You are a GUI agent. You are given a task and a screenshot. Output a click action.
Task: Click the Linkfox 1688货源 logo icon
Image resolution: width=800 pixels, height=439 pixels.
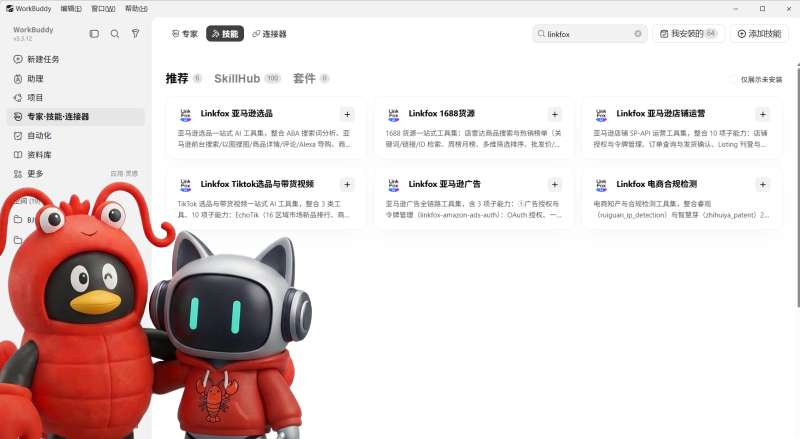(x=393, y=114)
